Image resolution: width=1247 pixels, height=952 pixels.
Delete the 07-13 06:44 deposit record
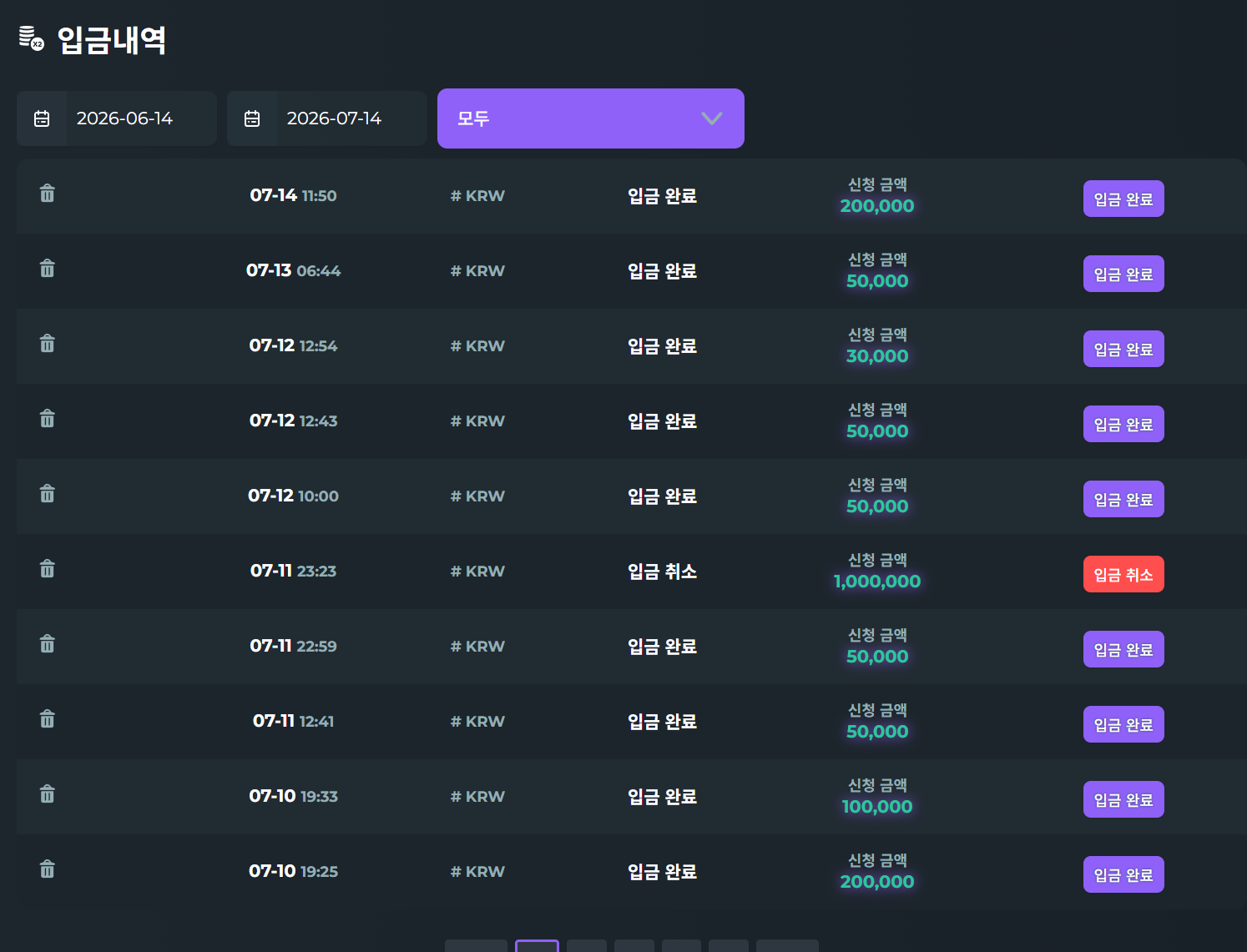(48, 269)
